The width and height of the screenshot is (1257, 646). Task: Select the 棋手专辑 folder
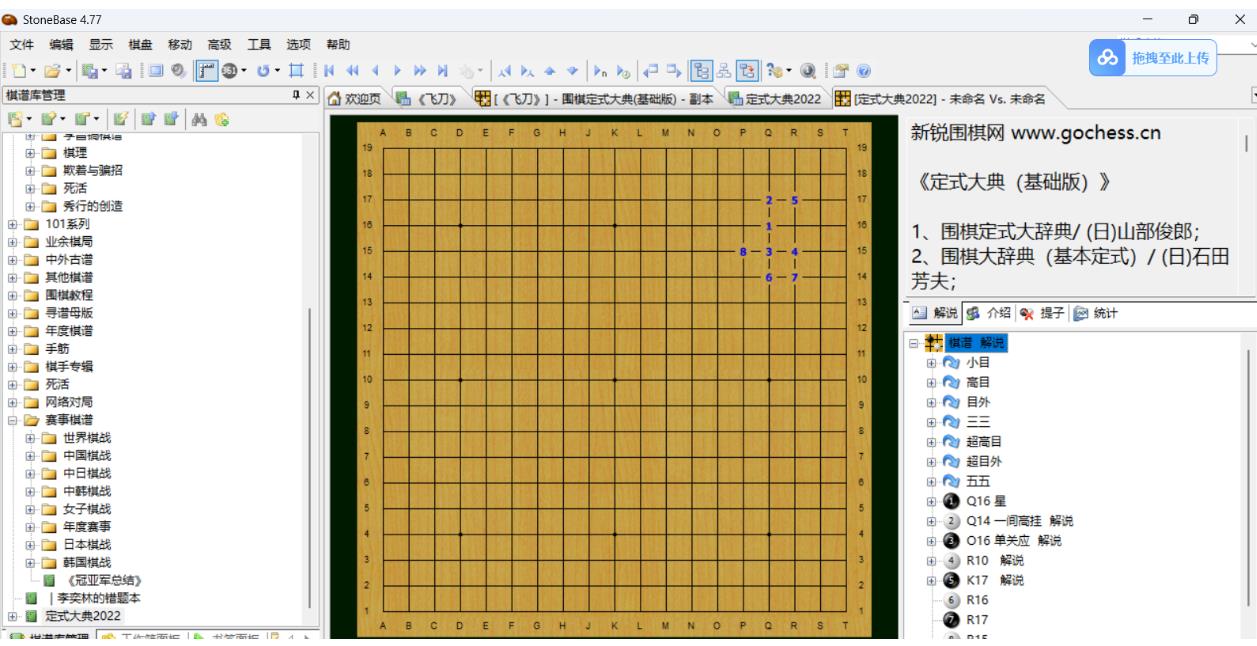pos(69,367)
